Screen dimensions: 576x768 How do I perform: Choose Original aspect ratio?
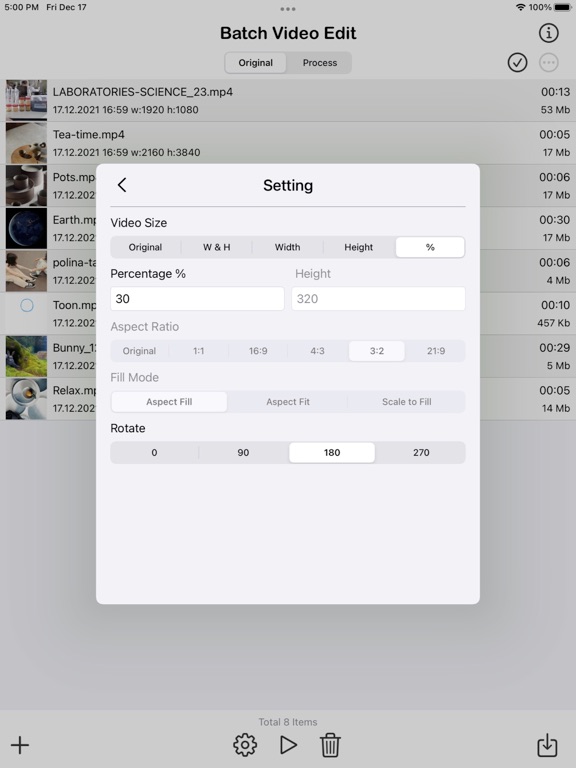pos(140,351)
